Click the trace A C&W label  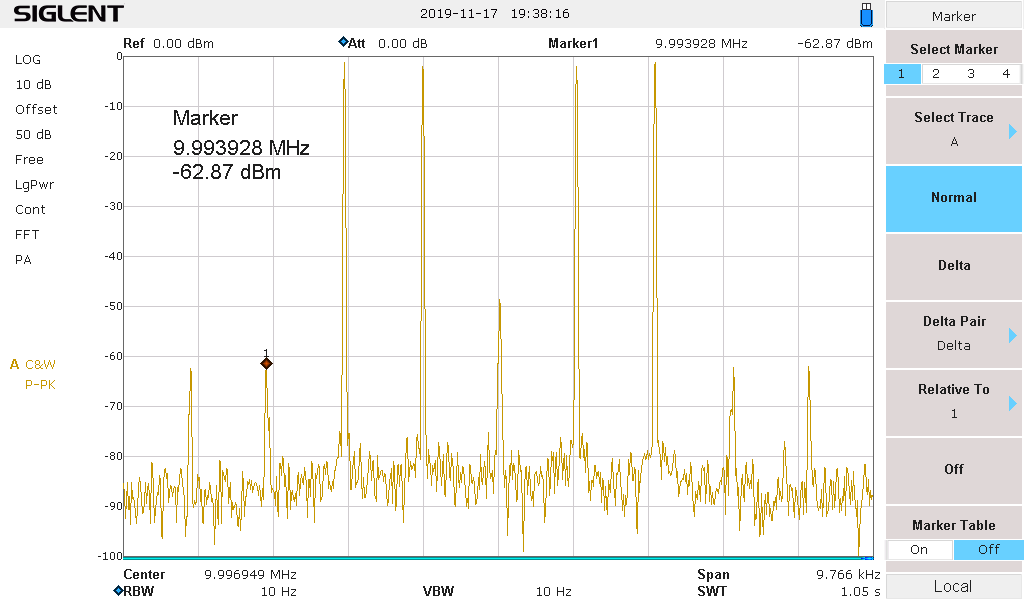(33, 364)
